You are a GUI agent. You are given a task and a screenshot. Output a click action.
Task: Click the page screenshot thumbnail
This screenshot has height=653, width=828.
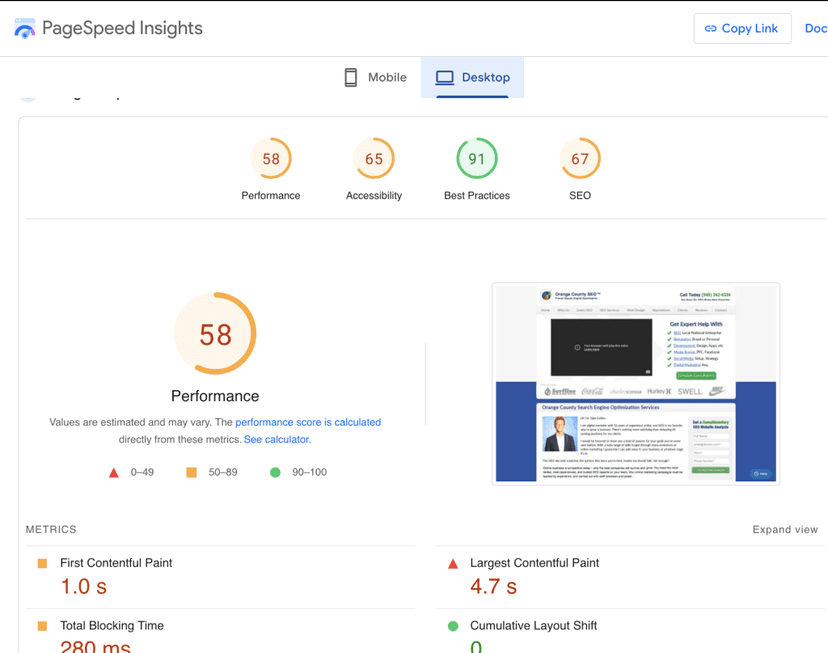(x=636, y=384)
